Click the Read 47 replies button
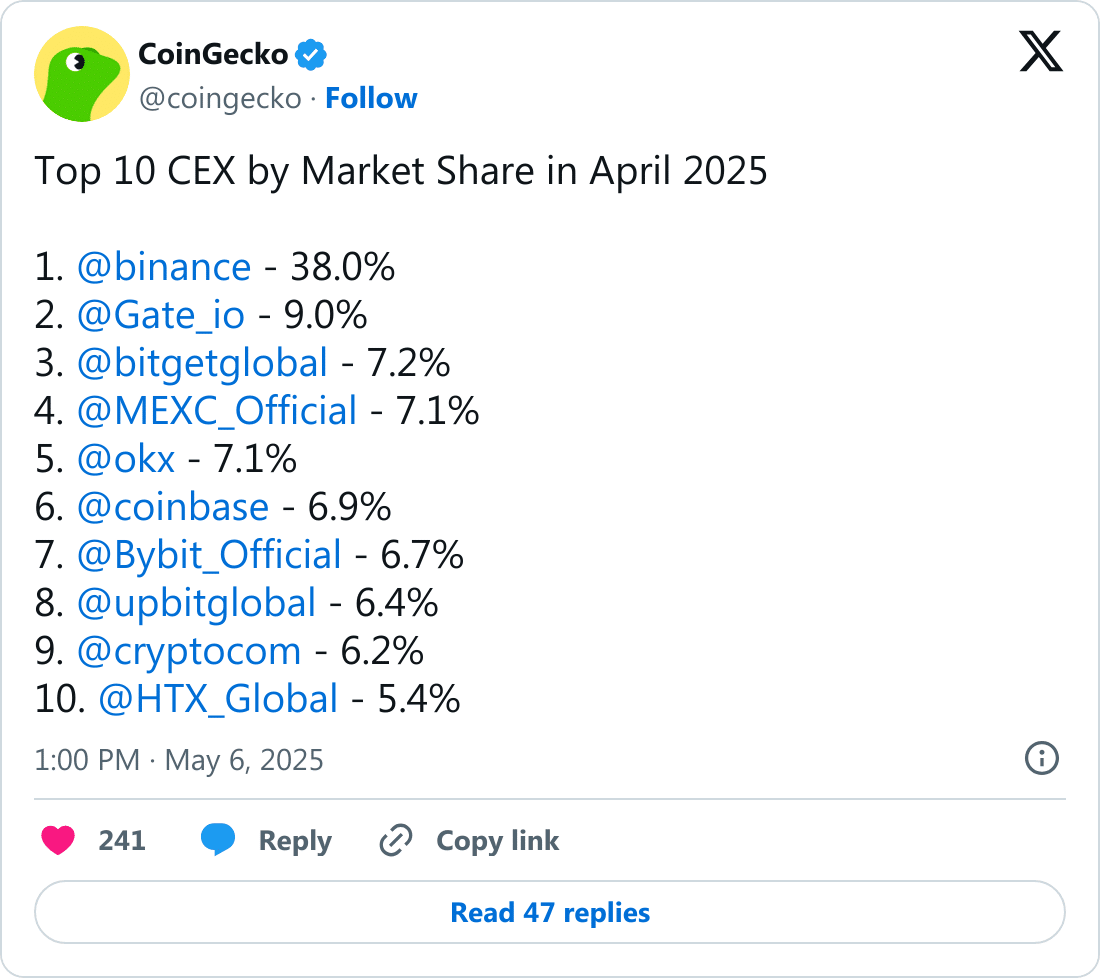This screenshot has height=978, width=1100. click(x=550, y=913)
